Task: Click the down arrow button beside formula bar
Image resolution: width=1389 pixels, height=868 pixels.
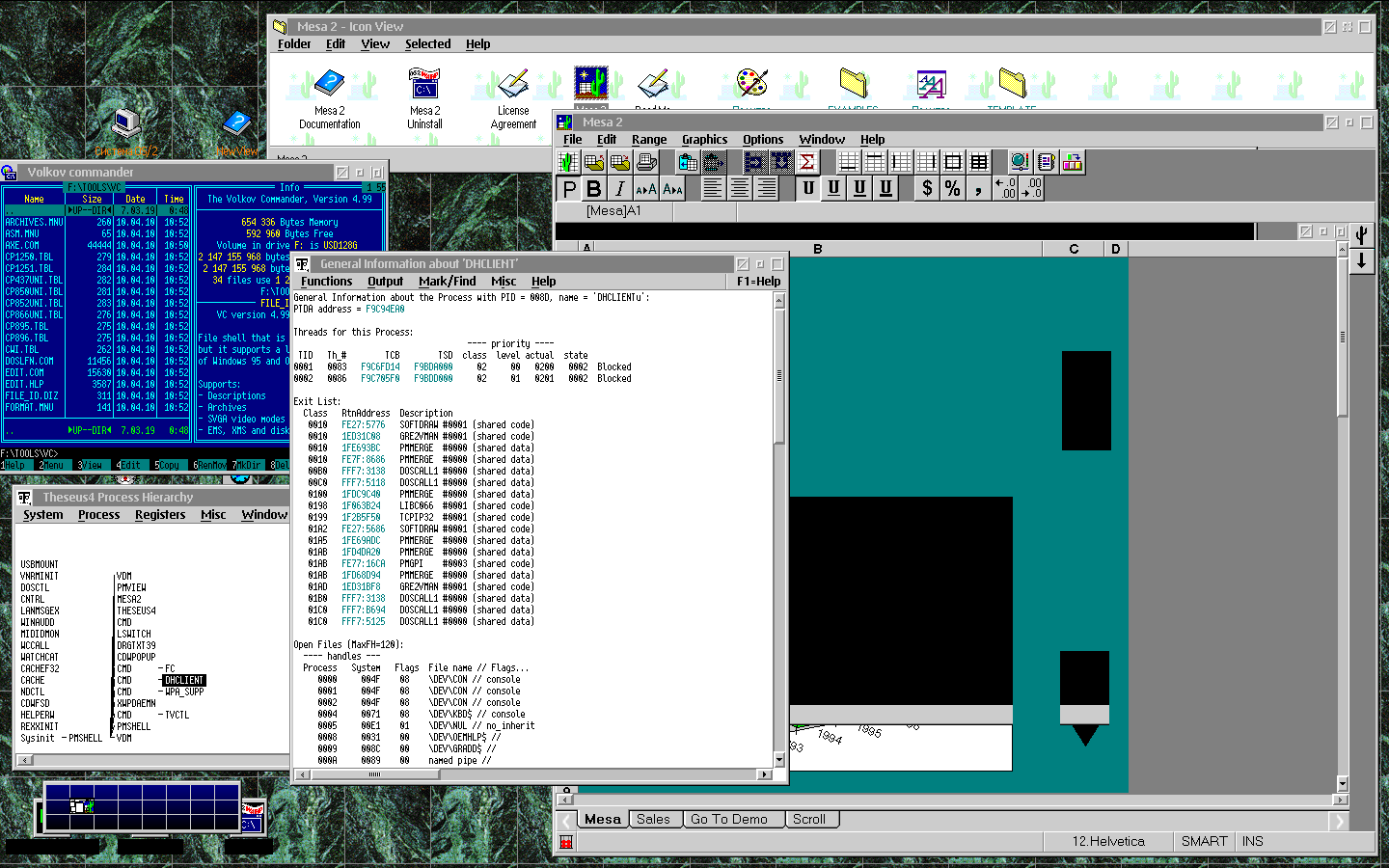Action: coord(1361,260)
